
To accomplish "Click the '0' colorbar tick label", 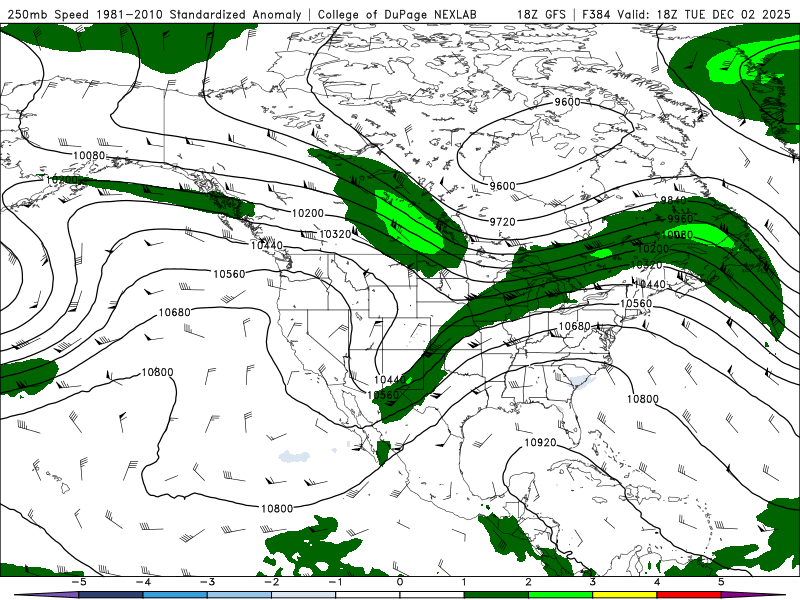I will point(400,582).
